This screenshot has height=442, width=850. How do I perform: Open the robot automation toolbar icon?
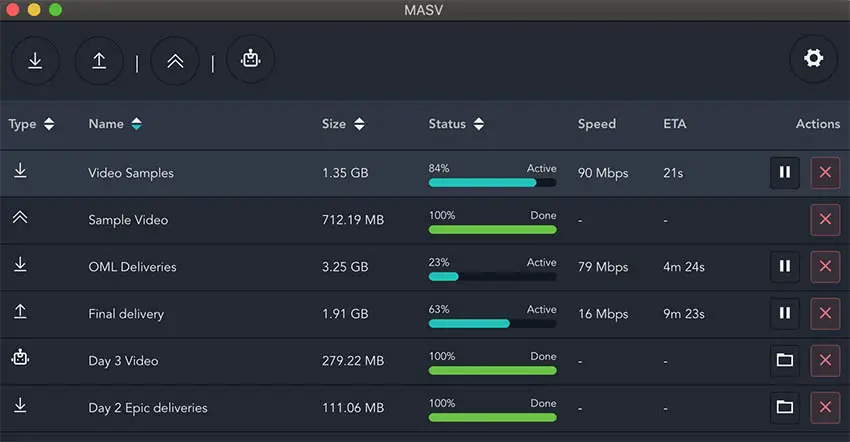250,59
